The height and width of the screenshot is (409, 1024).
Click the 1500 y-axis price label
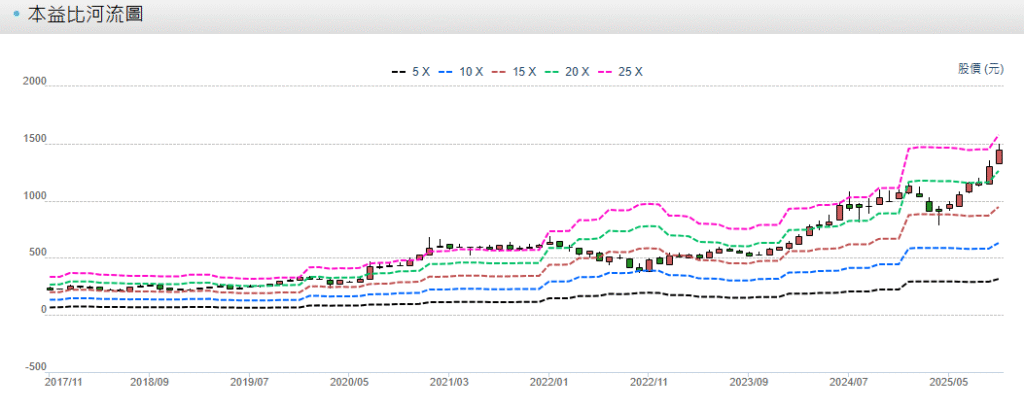[35, 139]
